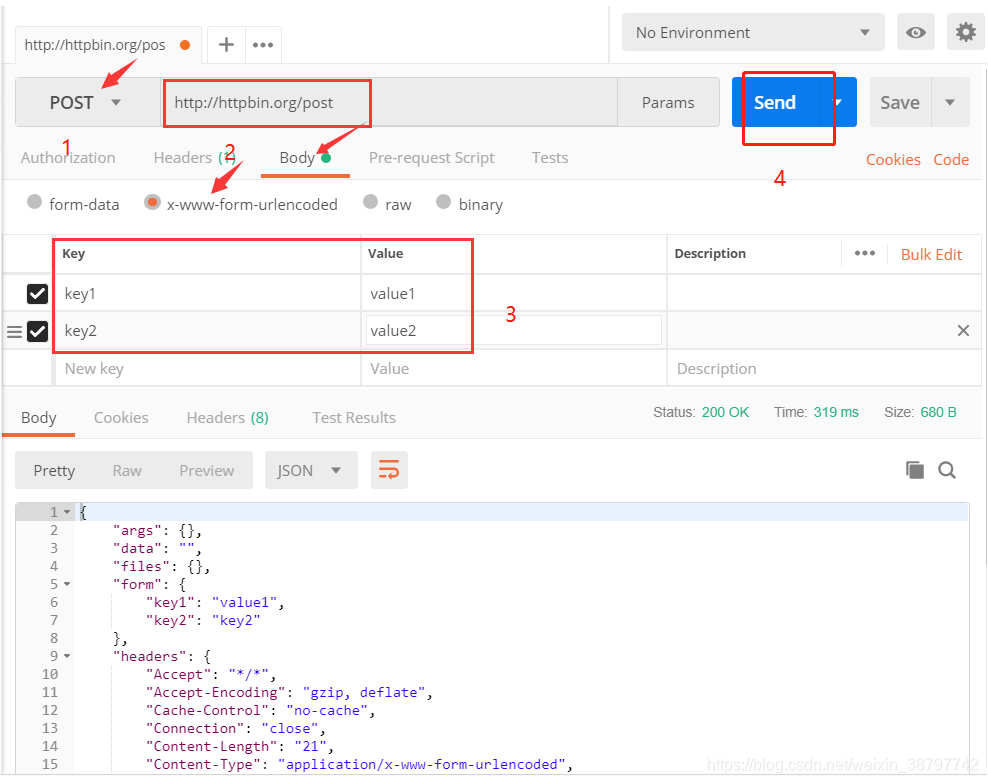
Task: Open a new request tab with plus icon
Action: click(x=226, y=45)
